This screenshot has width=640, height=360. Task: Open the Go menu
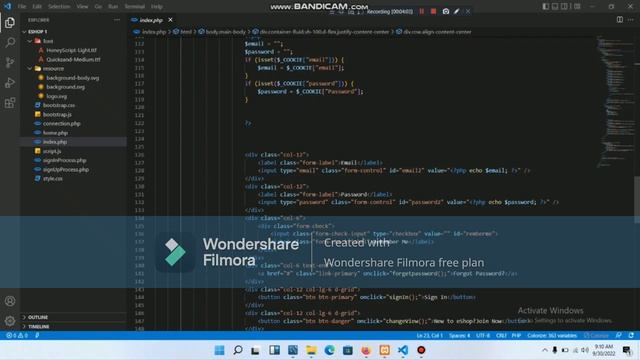(98, 7)
